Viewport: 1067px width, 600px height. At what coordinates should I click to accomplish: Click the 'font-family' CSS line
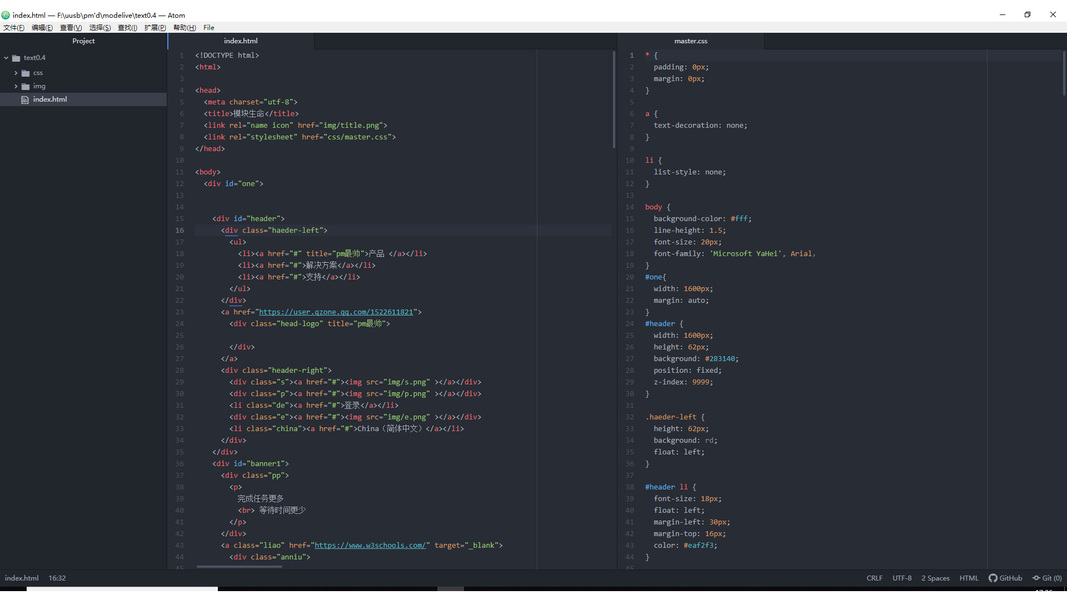click(734, 254)
